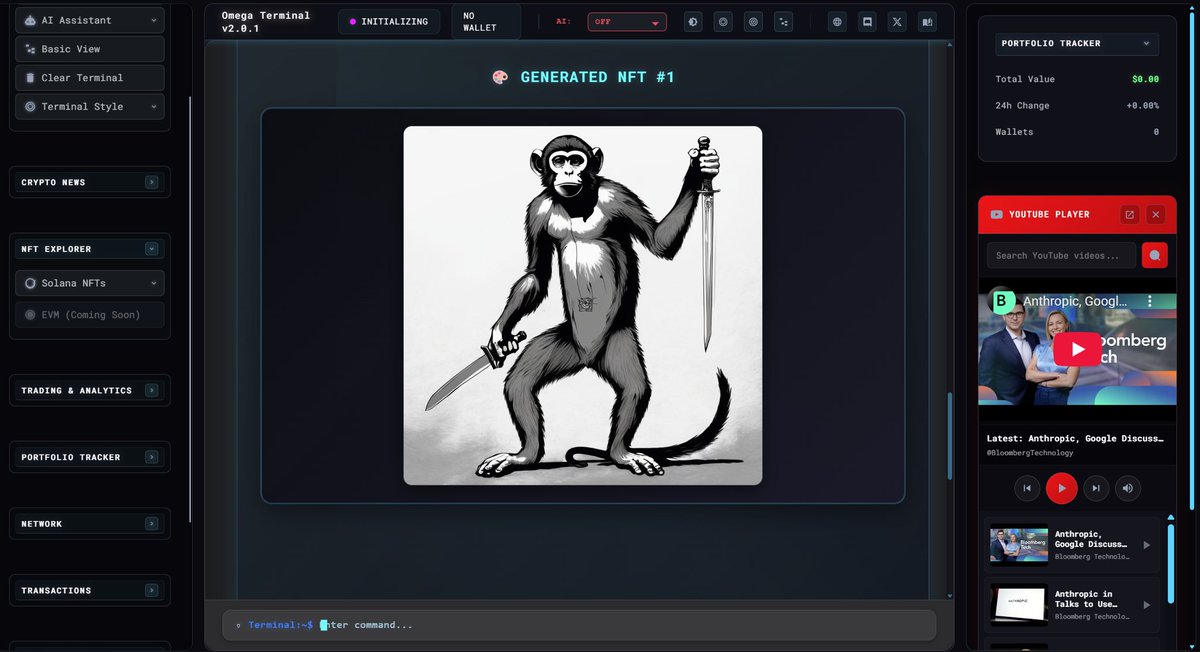This screenshot has width=1200, height=652.
Task: Click 'Latest: Anthropic, Google Discuss' title
Action: coord(1075,438)
